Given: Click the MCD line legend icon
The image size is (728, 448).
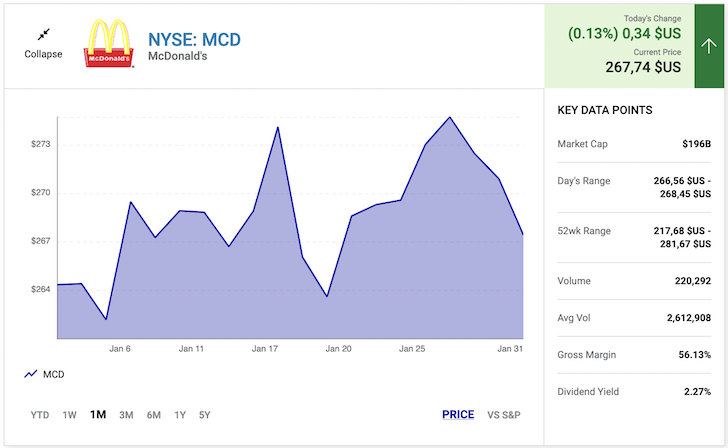Looking at the screenshot, I should [x=31, y=374].
